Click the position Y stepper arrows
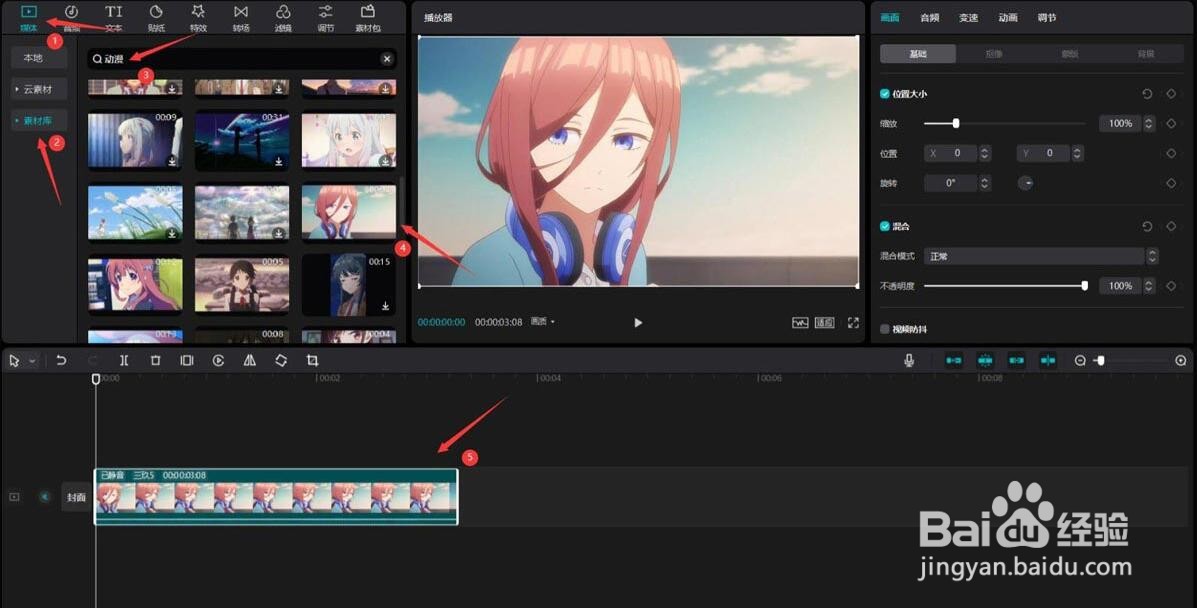Image resolution: width=1197 pixels, height=608 pixels. pyautogui.click(x=1077, y=154)
